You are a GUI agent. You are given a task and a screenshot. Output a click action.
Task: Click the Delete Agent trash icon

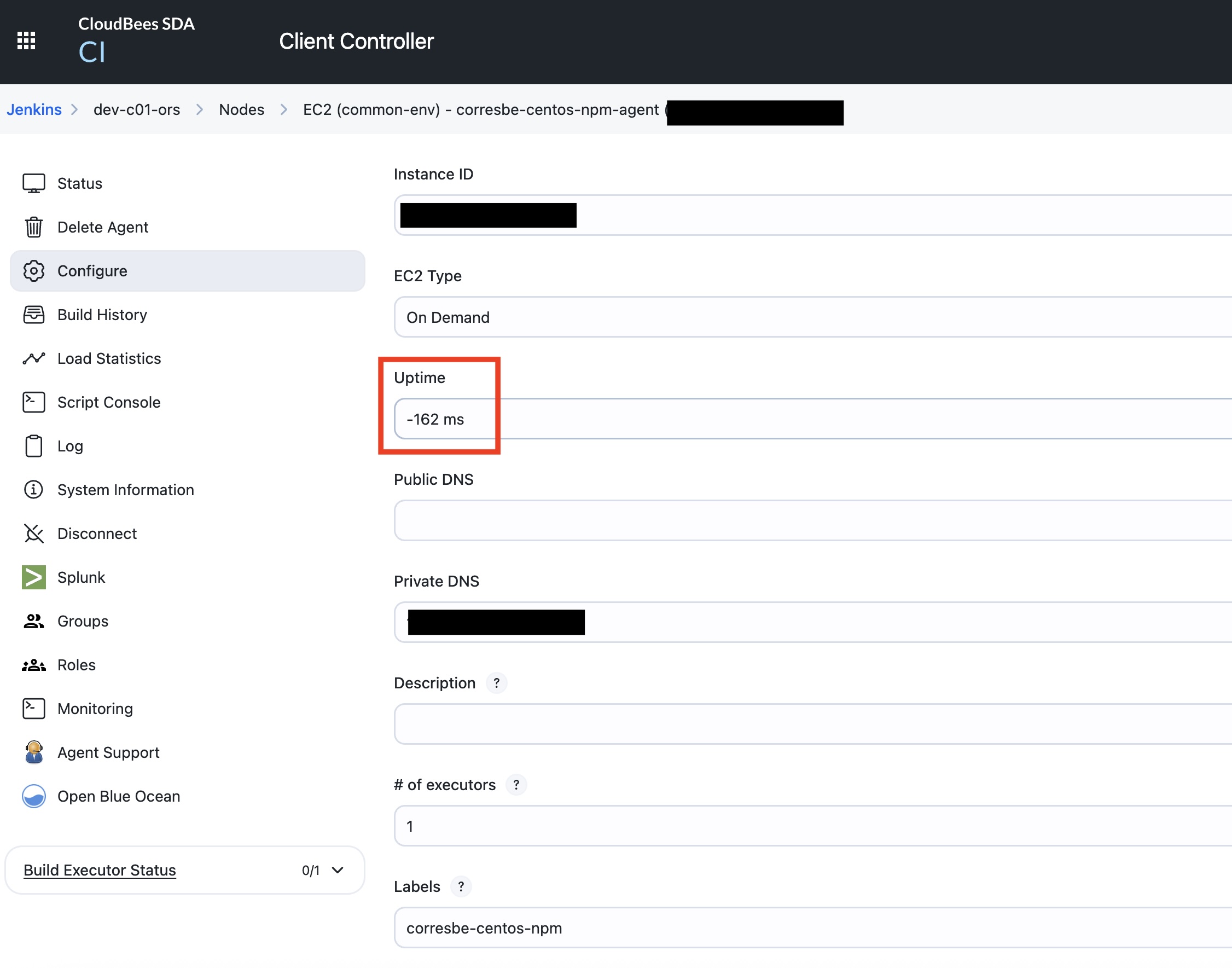33,227
